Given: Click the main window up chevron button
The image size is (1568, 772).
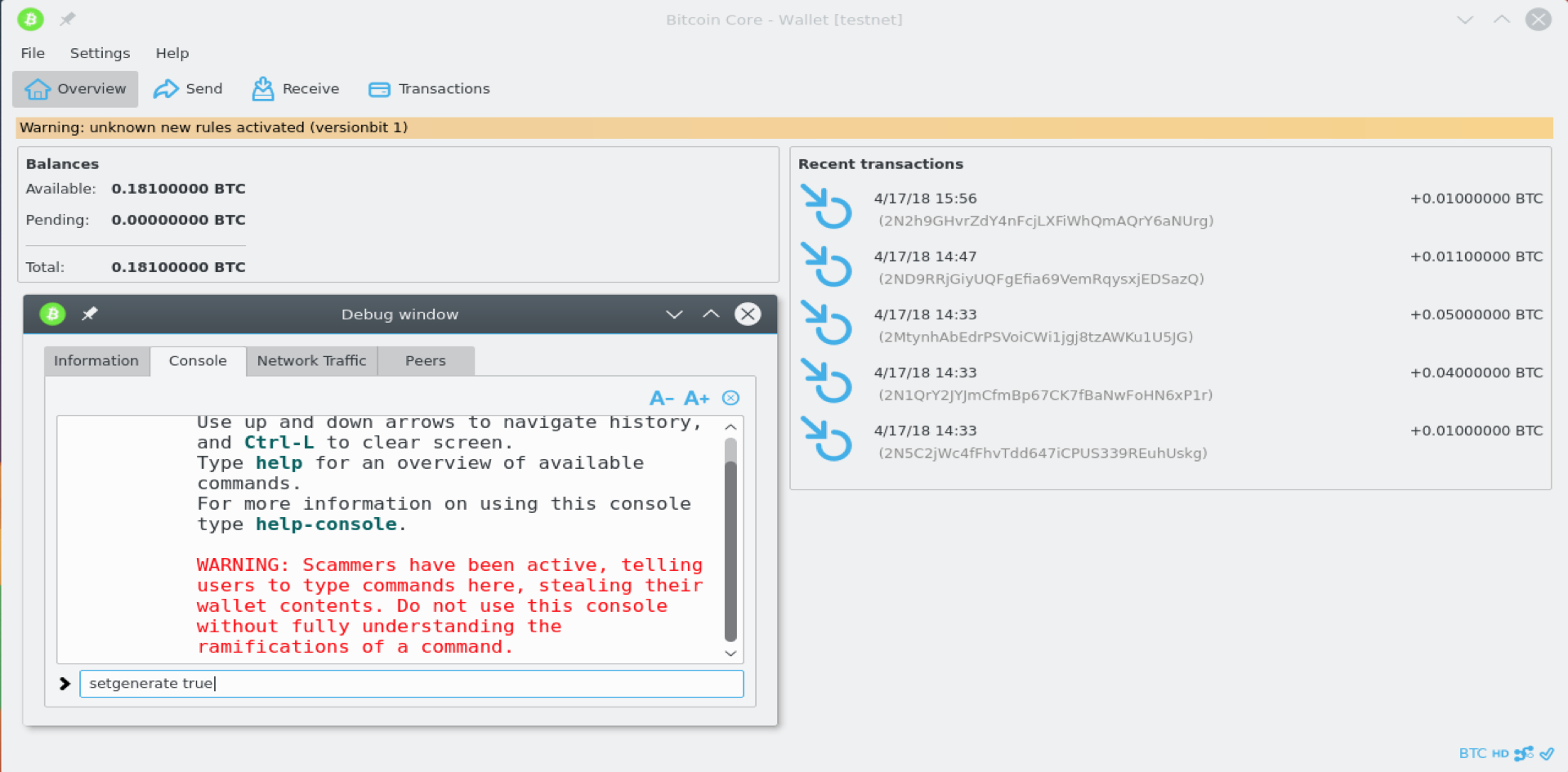Looking at the screenshot, I should [x=1502, y=19].
